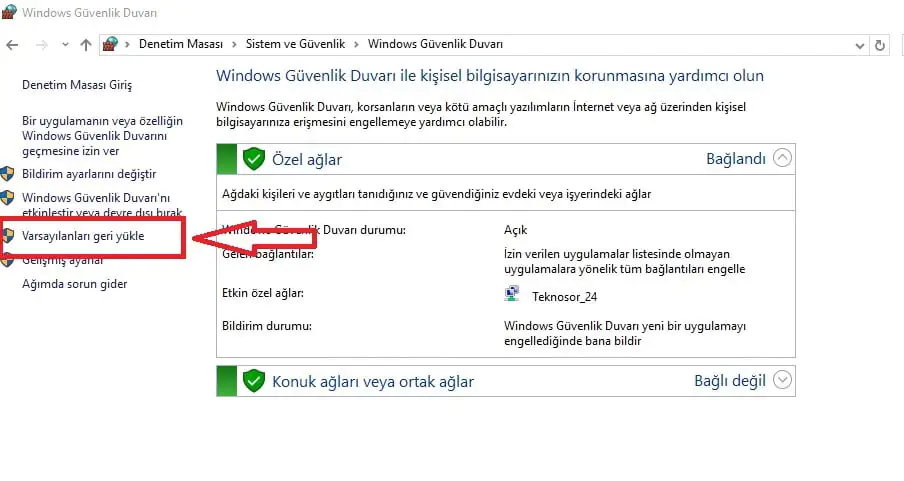Screen dimensions: 904x481
Task: Click the Control Panel icon in address bar
Action: click(110, 44)
